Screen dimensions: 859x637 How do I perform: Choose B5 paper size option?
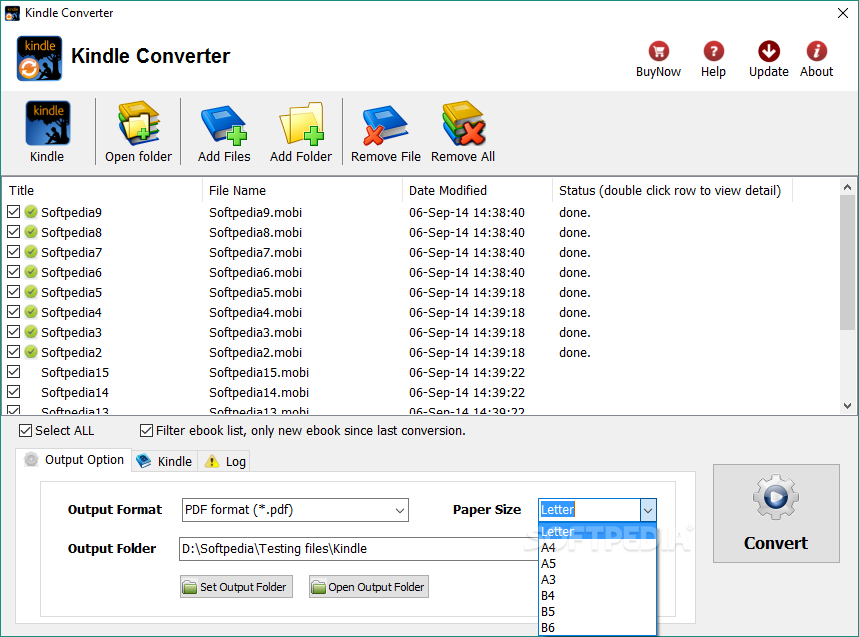(x=597, y=611)
